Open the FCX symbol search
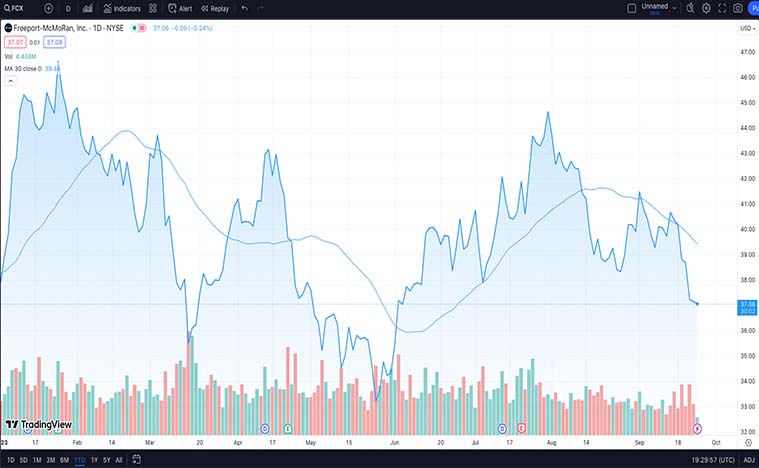This screenshot has width=759, height=468. point(14,8)
